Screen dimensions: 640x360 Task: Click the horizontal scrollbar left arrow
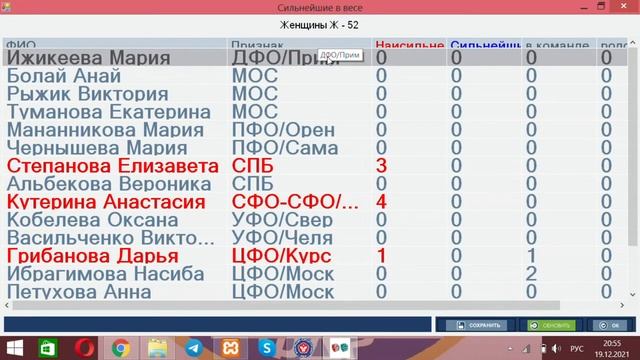(7, 305)
